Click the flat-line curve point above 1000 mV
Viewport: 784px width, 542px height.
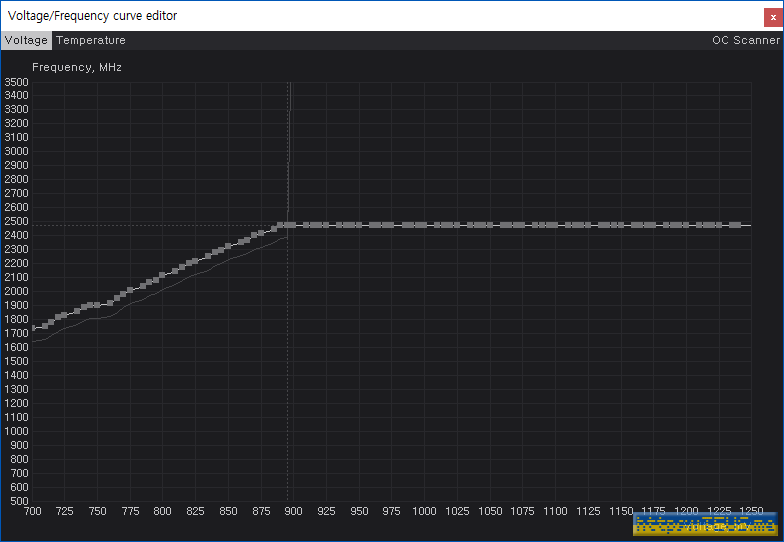[x=424, y=225]
